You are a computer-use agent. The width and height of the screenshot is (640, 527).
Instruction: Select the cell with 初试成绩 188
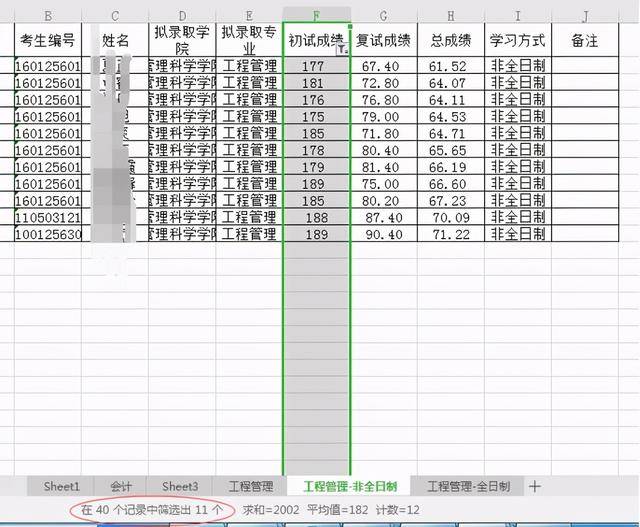coord(316,217)
